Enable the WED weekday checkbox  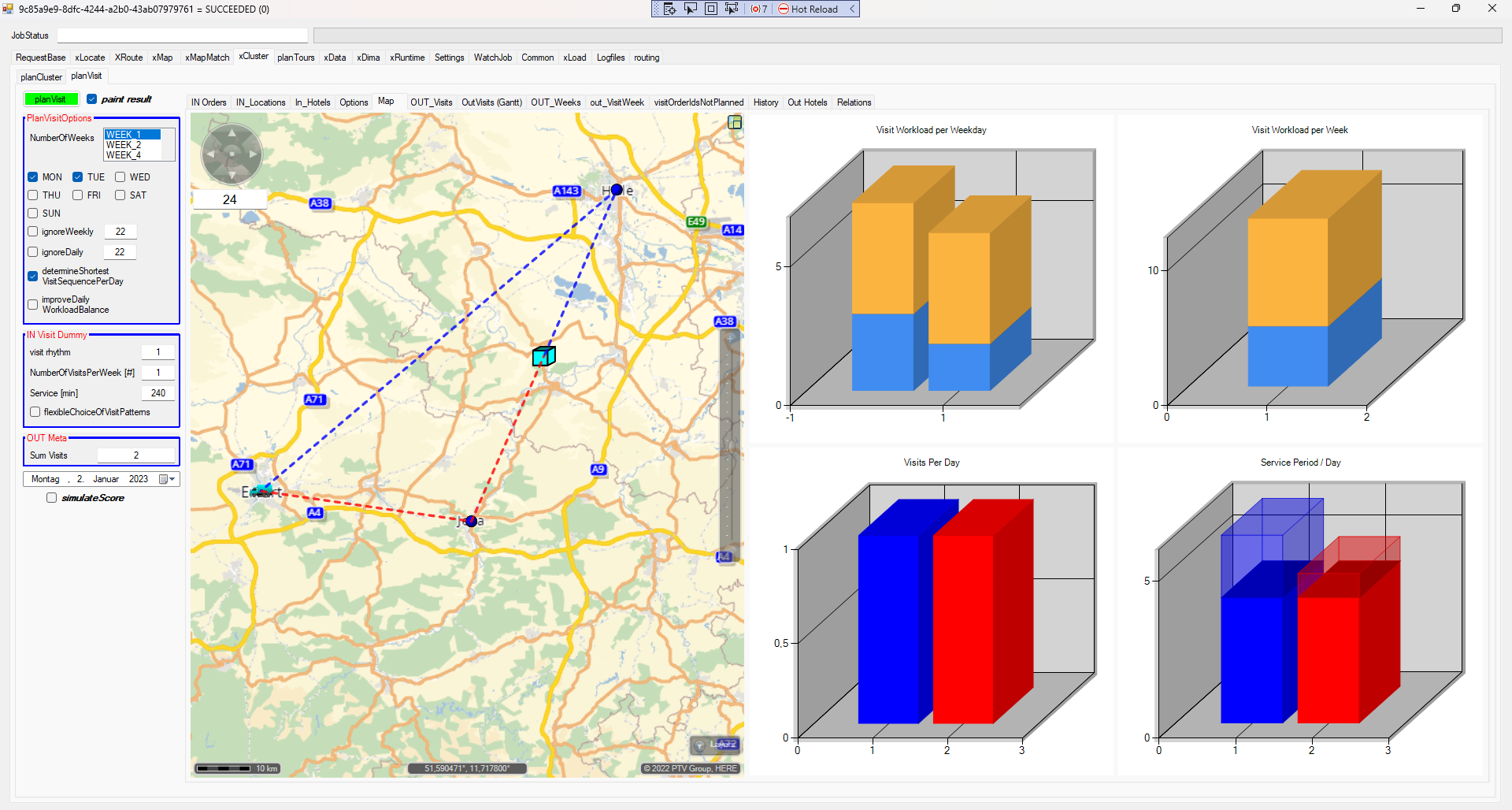coord(120,177)
